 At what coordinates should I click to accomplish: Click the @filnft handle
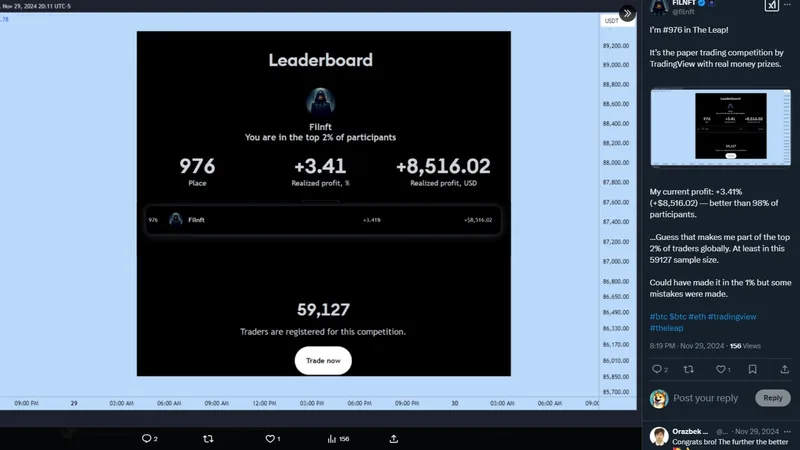click(683, 12)
